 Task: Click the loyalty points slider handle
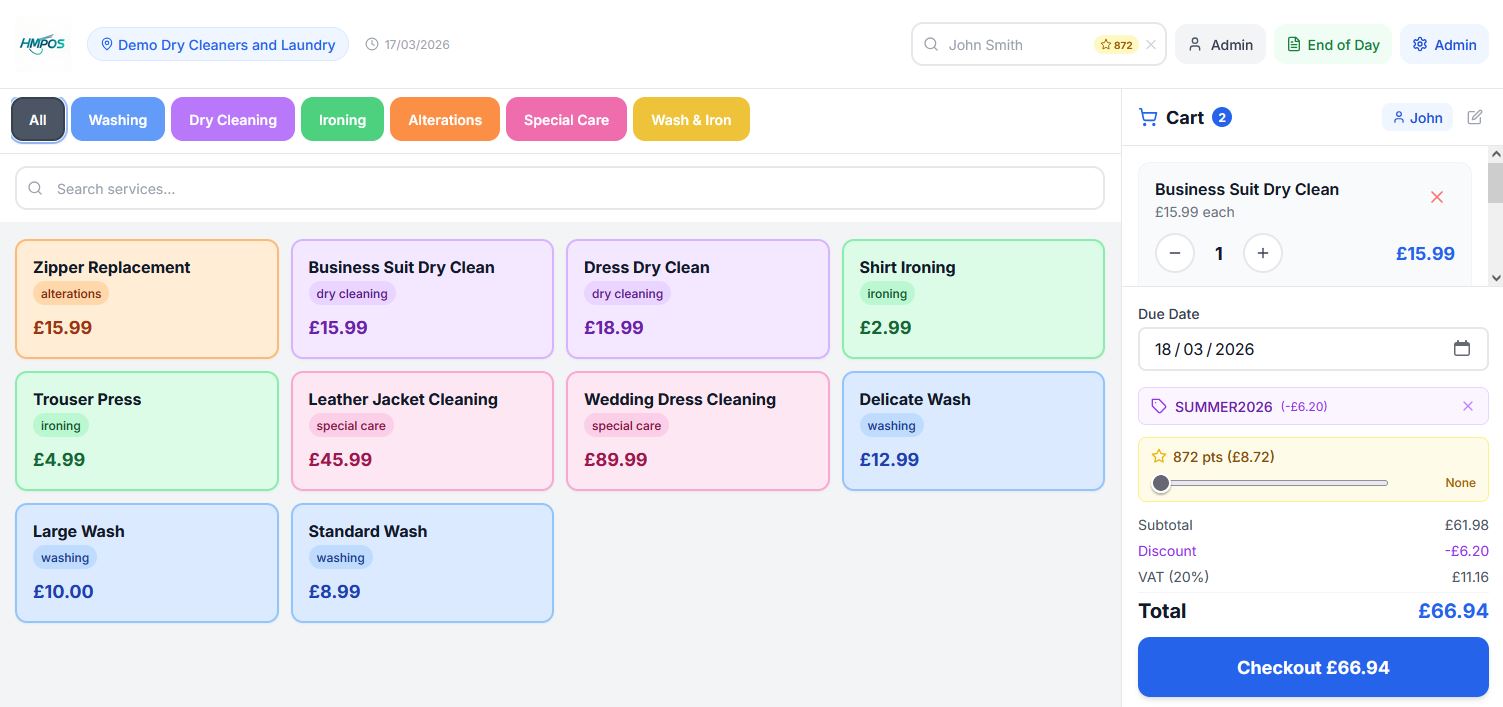[1160, 484]
